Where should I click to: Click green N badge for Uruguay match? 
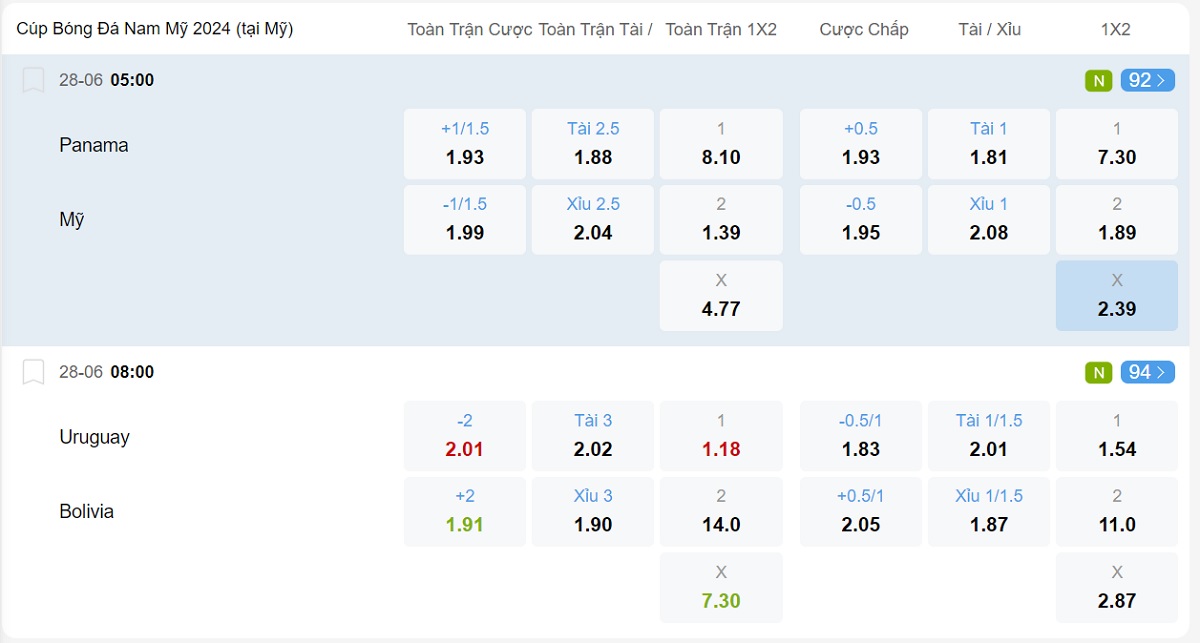coord(1098,373)
